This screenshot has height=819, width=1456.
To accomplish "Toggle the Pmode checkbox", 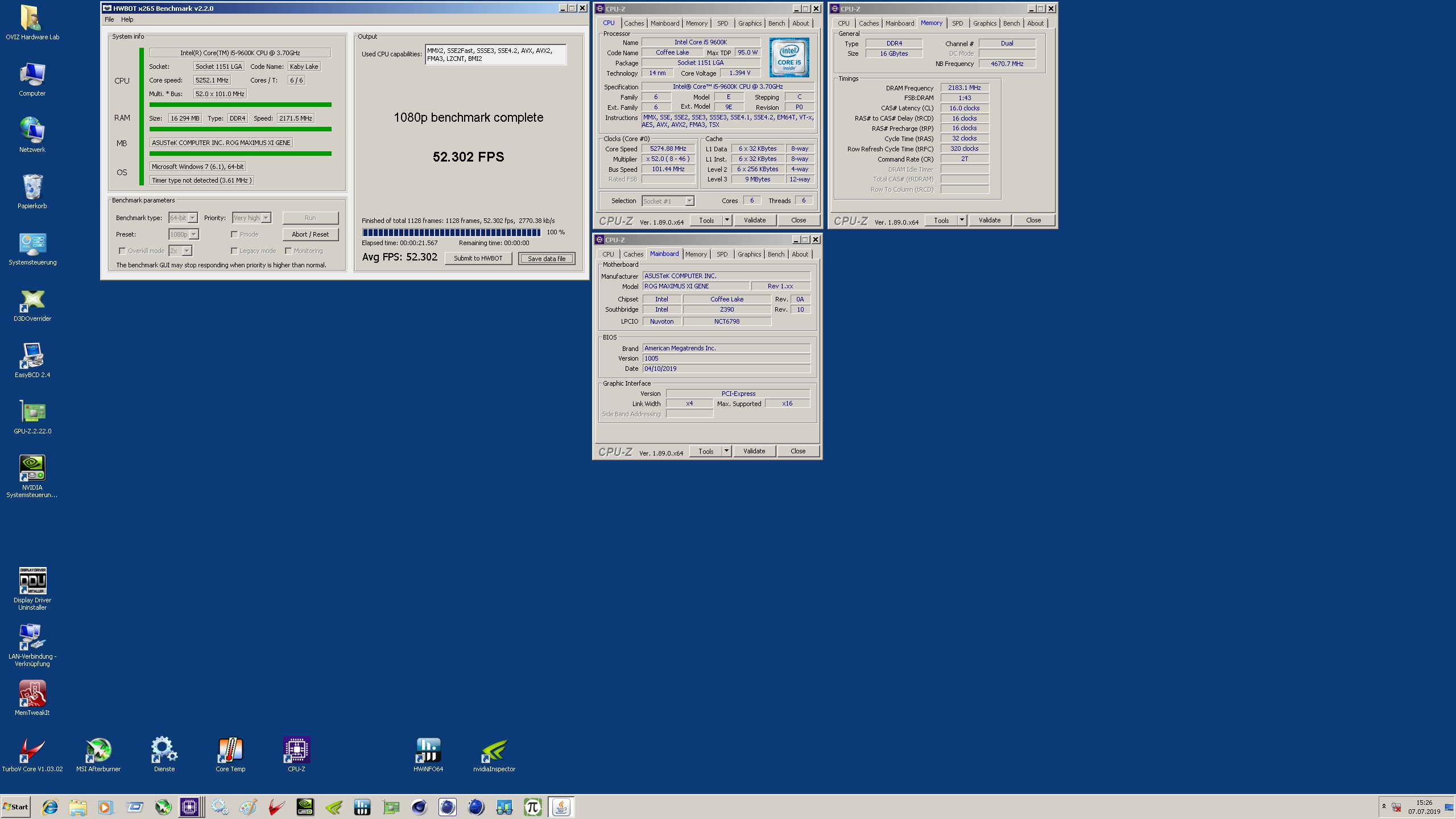I will [234, 234].
